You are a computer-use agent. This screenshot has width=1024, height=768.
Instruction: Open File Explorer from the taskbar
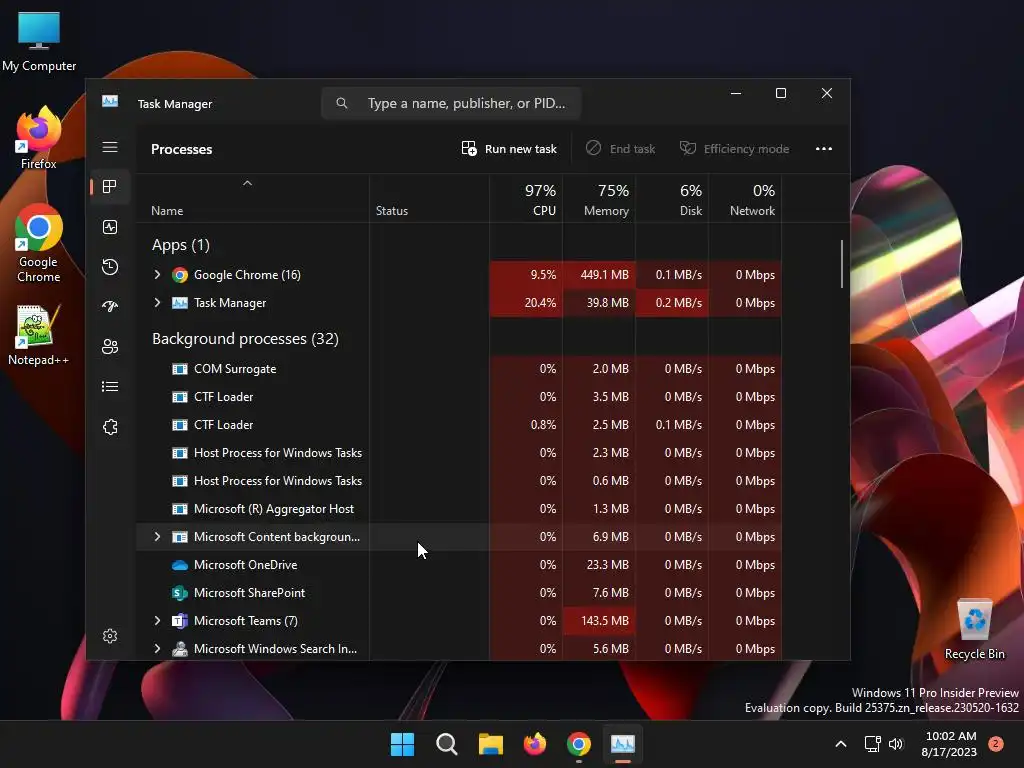(490, 744)
